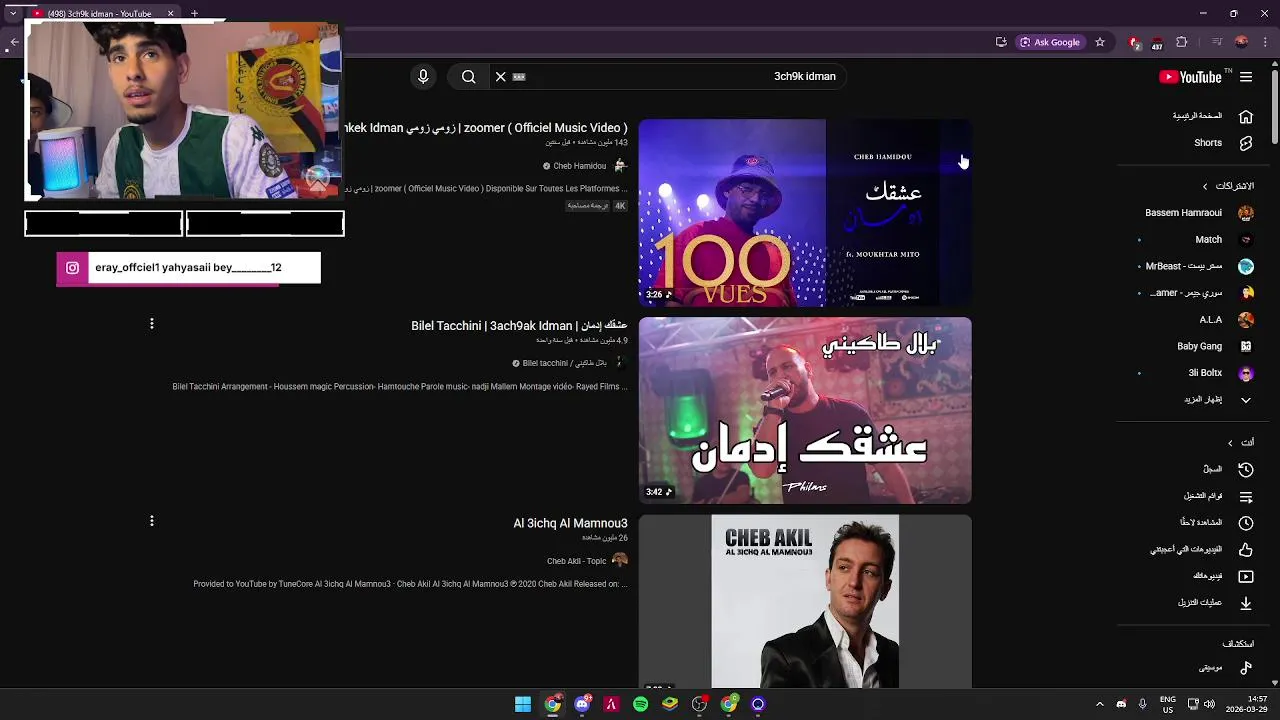
Task: Toggle the YouTube hamburger guide menu
Action: click(x=1246, y=77)
